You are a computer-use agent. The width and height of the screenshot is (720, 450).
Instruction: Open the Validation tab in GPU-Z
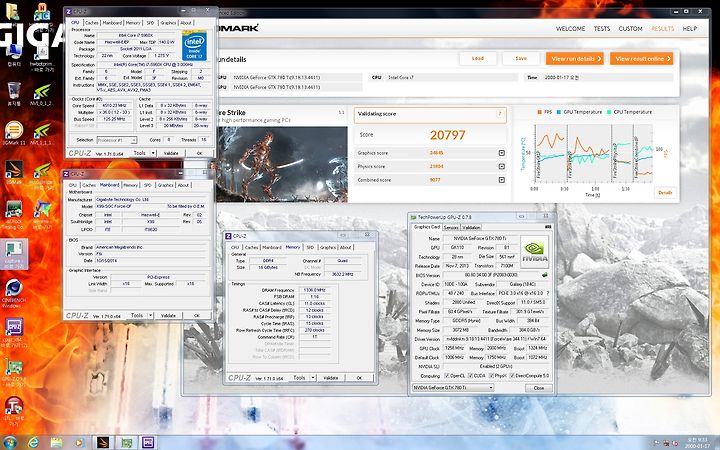pos(471,227)
